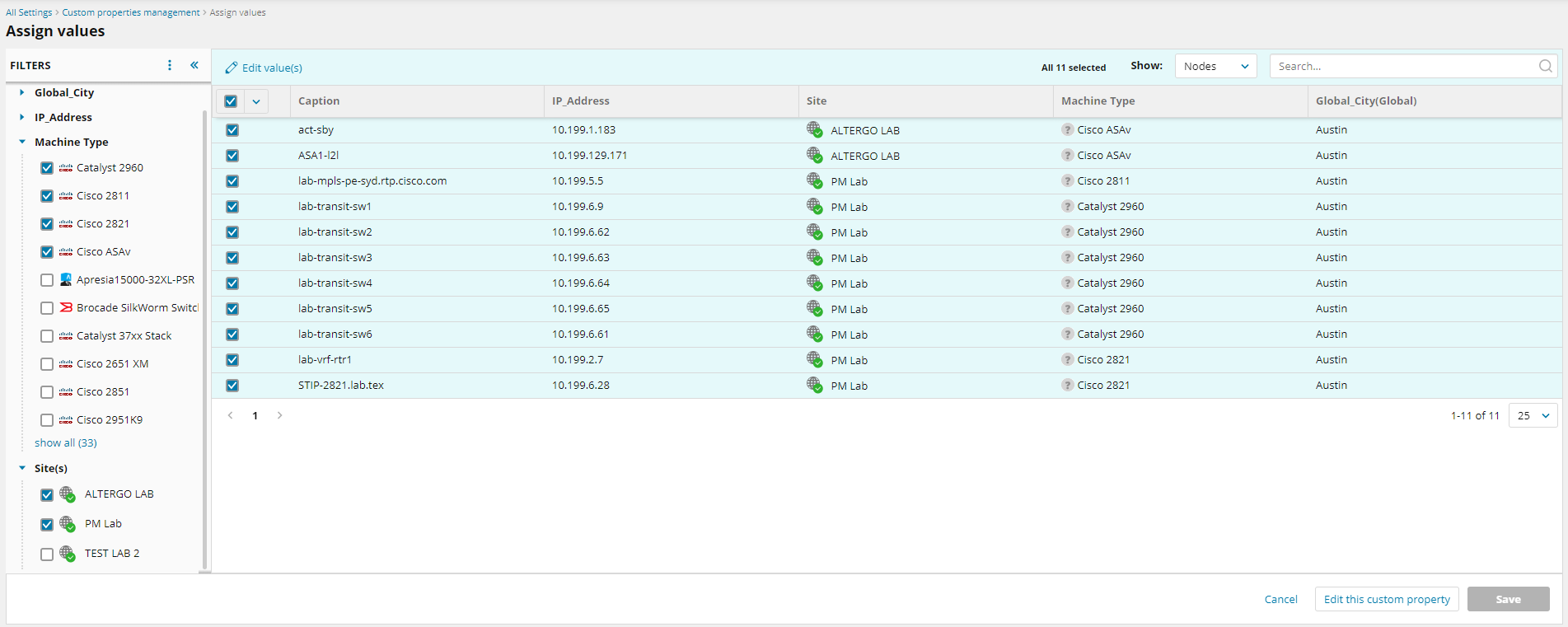Click the Cisco ASAv filter device icon
The width and height of the screenshot is (1568, 627).
[66, 252]
